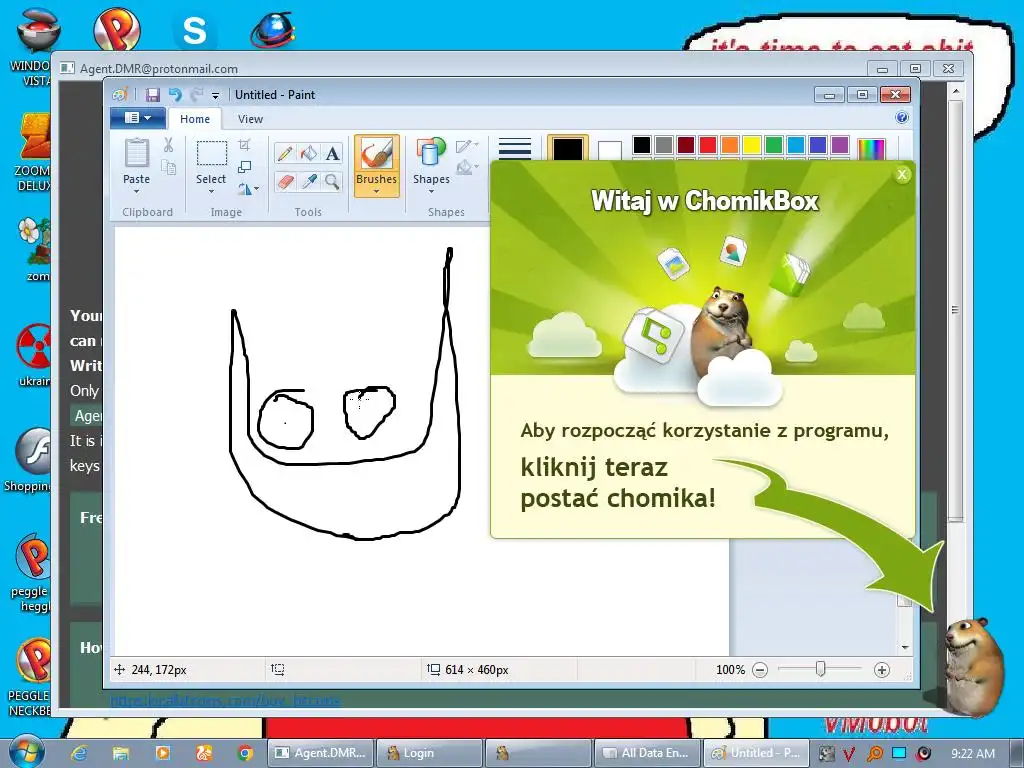
Task: Open the Customize Quick Access Toolbar arrow
Action: 215,95
